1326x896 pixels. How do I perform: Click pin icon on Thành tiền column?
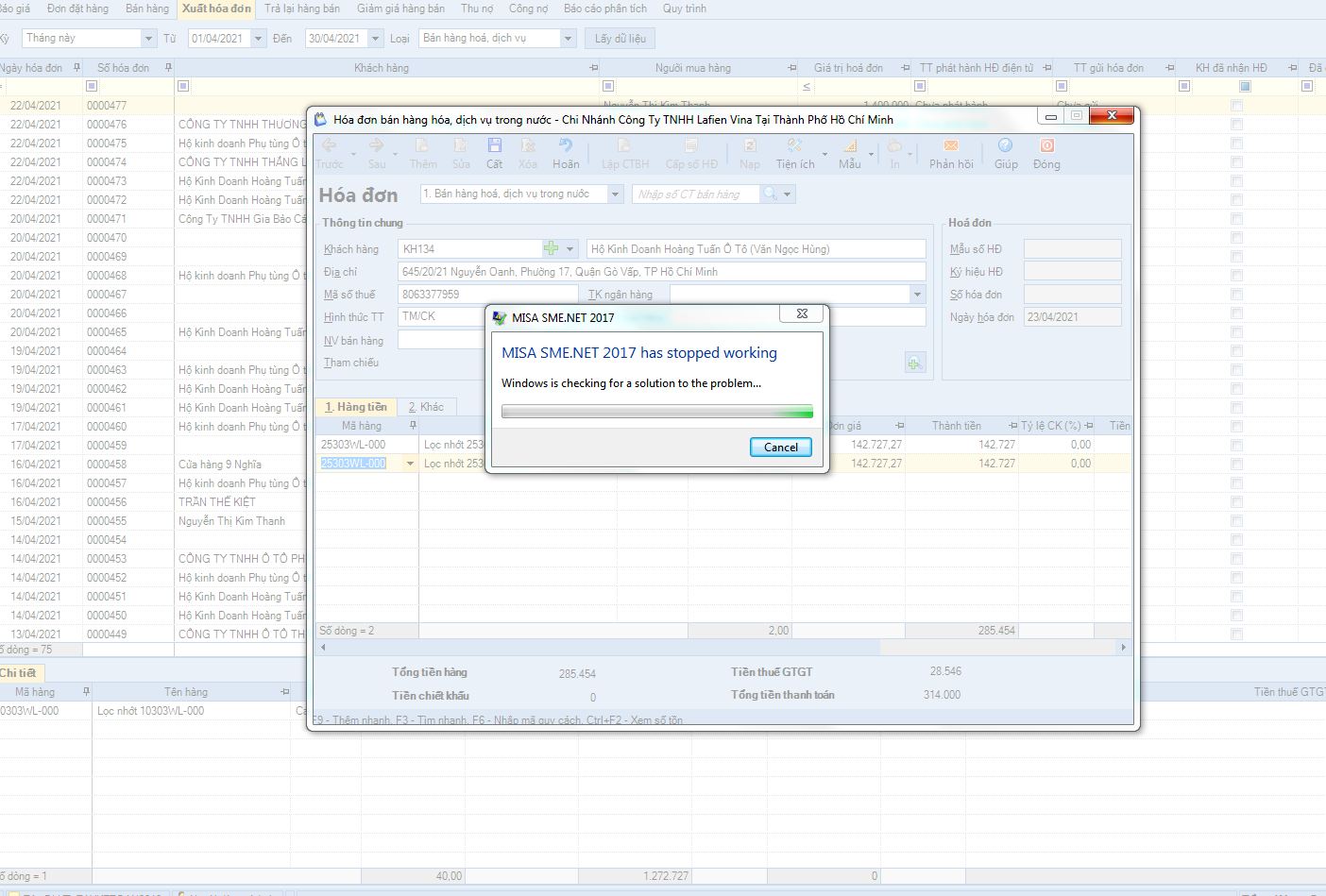click(x=1012, y=426)
